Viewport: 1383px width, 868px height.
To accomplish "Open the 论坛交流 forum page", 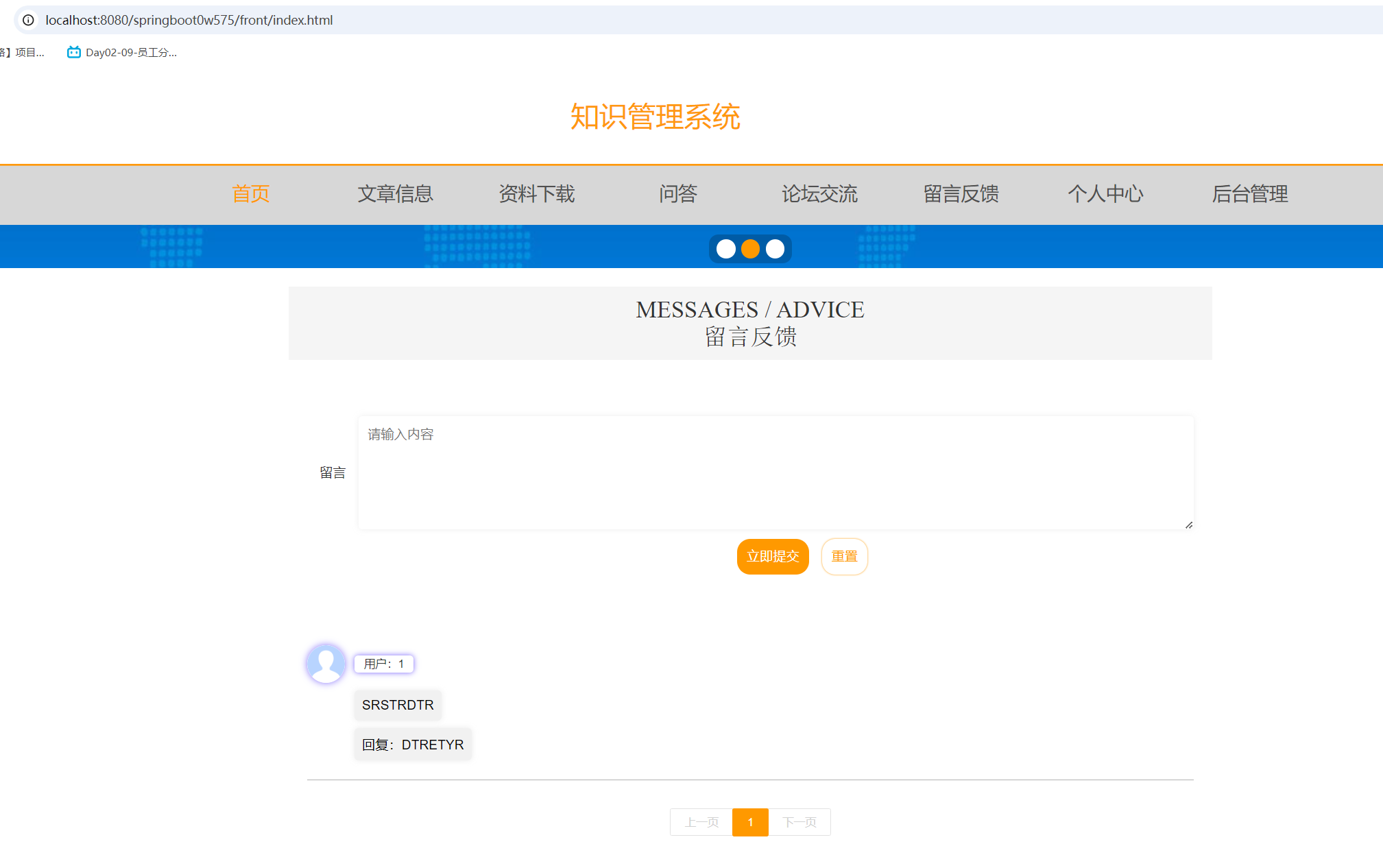I will click(820, 195).
